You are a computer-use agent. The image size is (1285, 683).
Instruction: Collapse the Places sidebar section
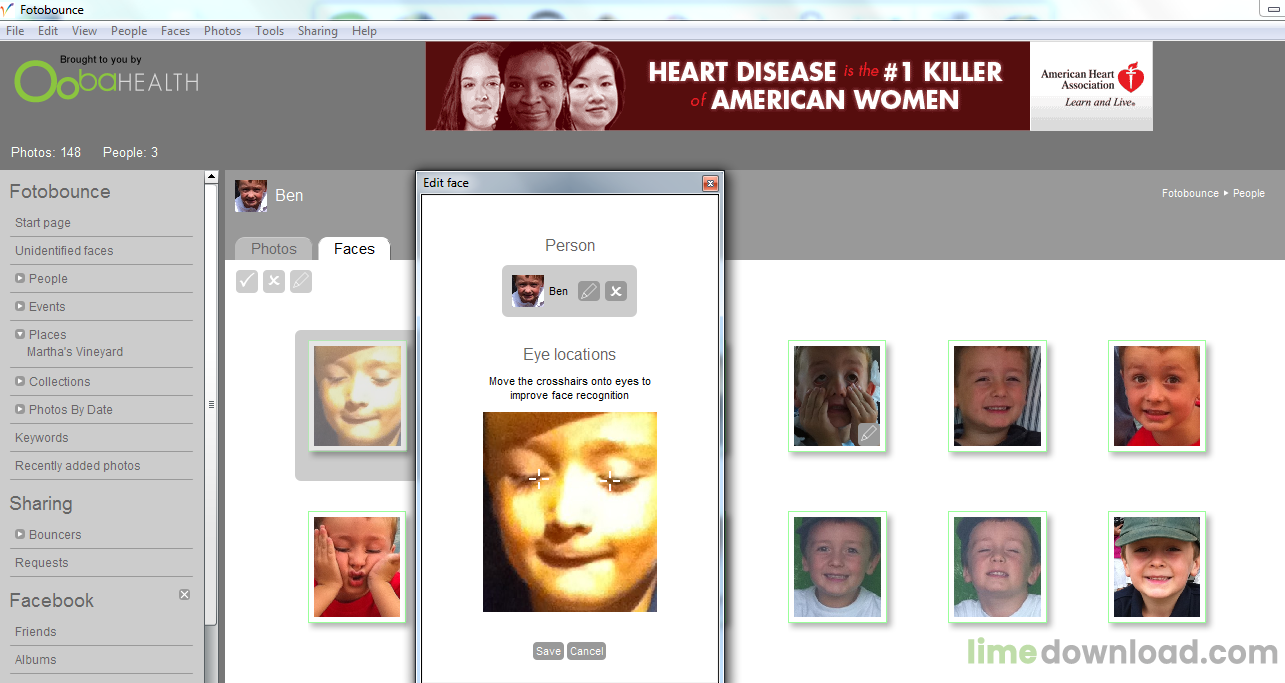coord(20,334)
